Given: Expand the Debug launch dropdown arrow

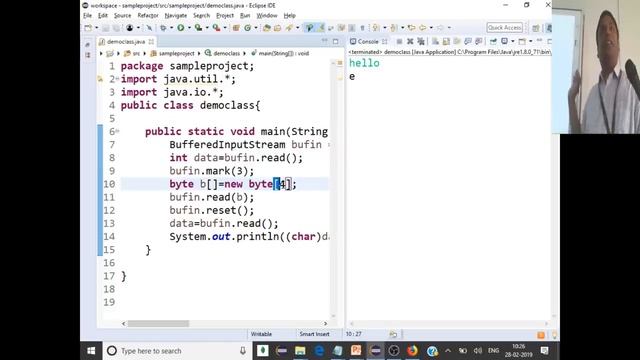Looking at the screenshot, I should click(x=171, y=28).
